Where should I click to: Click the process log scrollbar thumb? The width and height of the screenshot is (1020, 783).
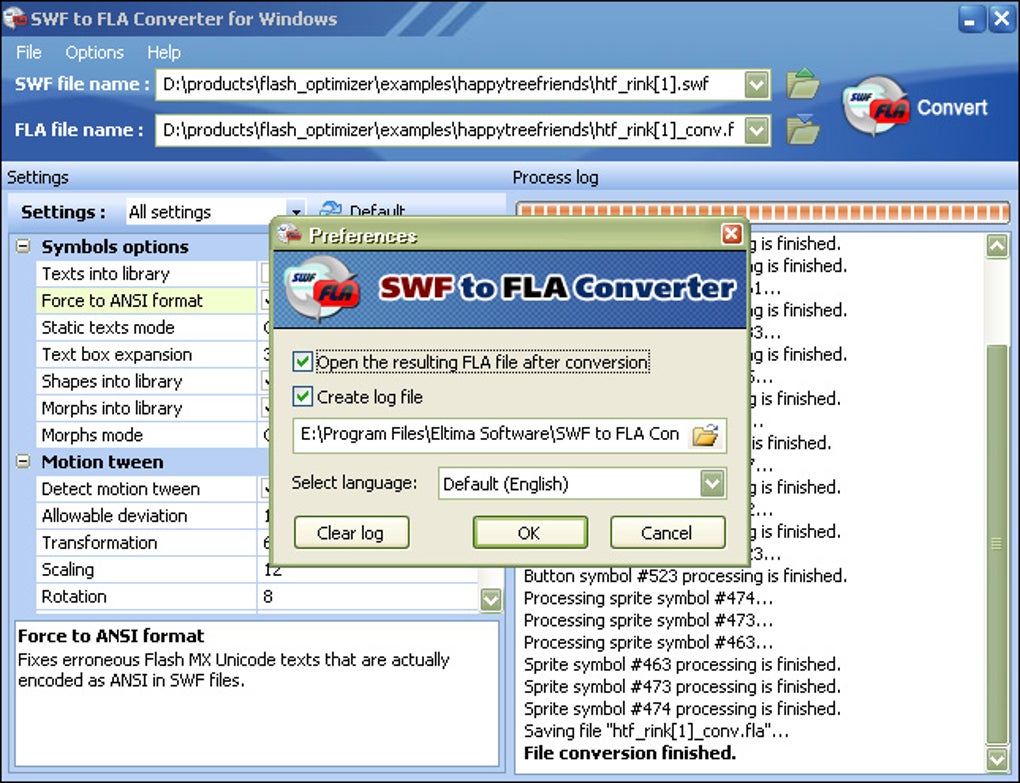(x=997, y=543)
